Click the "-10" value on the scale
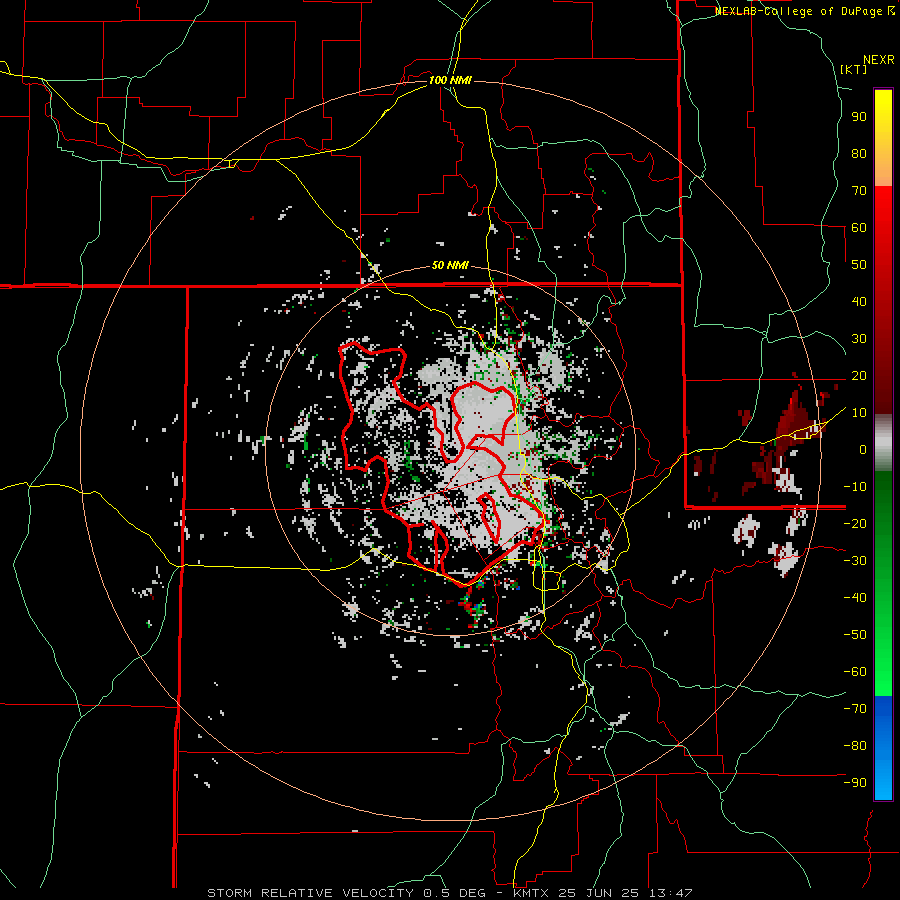Image resolution: width=900 pixels, height=900 pixels. pos(855,487)
